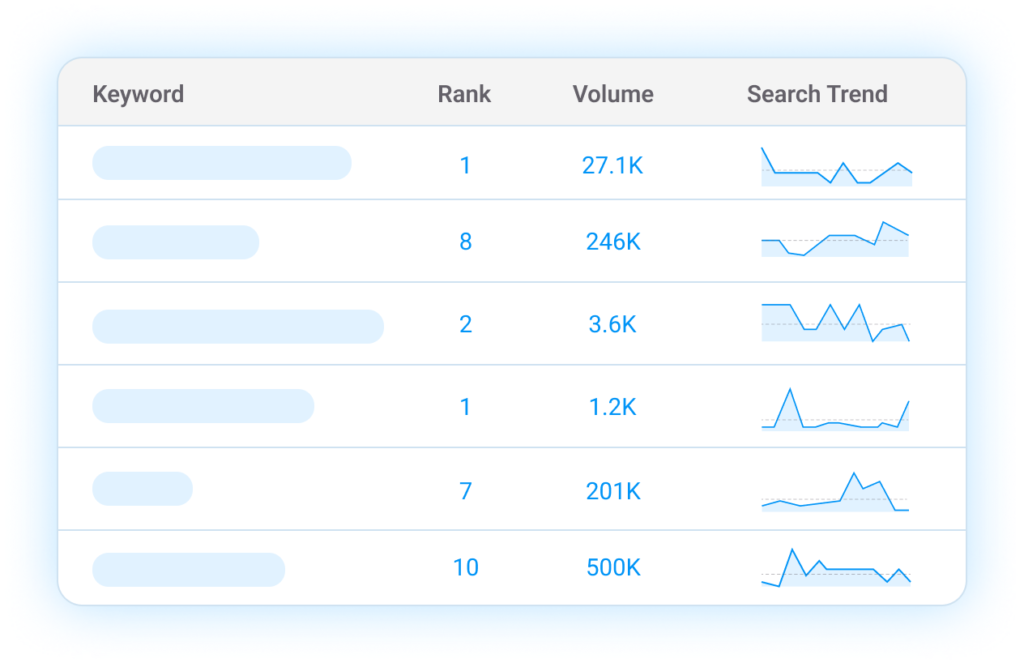Select the 500K volume value
The height and width of the screenshot is (663, 1024).
tap(613, 567)
